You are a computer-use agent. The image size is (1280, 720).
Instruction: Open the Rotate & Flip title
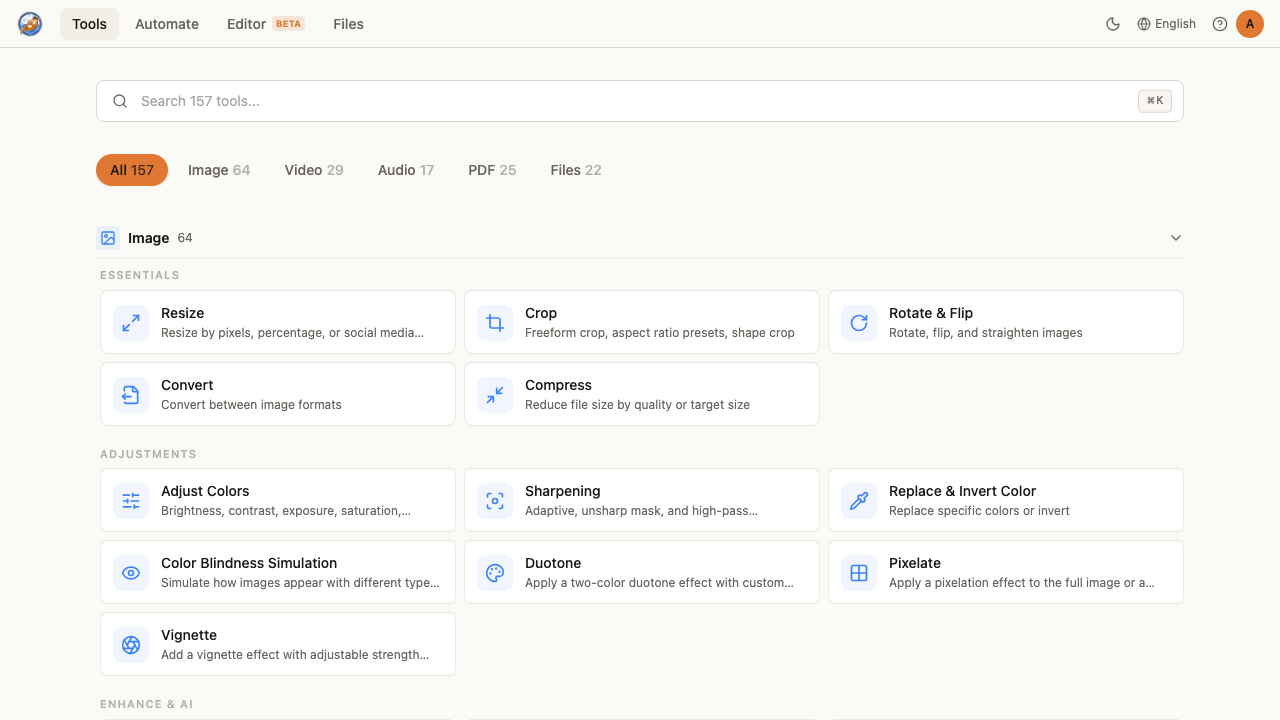pos(931,313)
